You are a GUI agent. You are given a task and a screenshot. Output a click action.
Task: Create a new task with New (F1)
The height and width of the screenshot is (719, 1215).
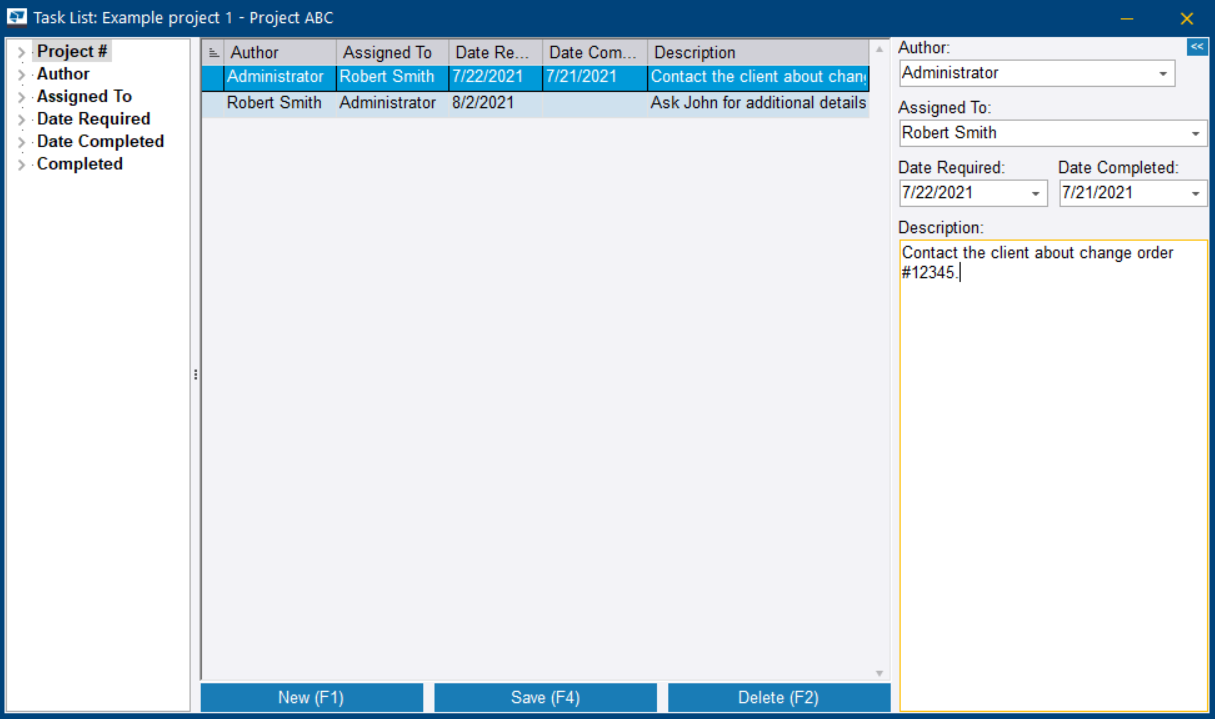click(x=310, y=697)
